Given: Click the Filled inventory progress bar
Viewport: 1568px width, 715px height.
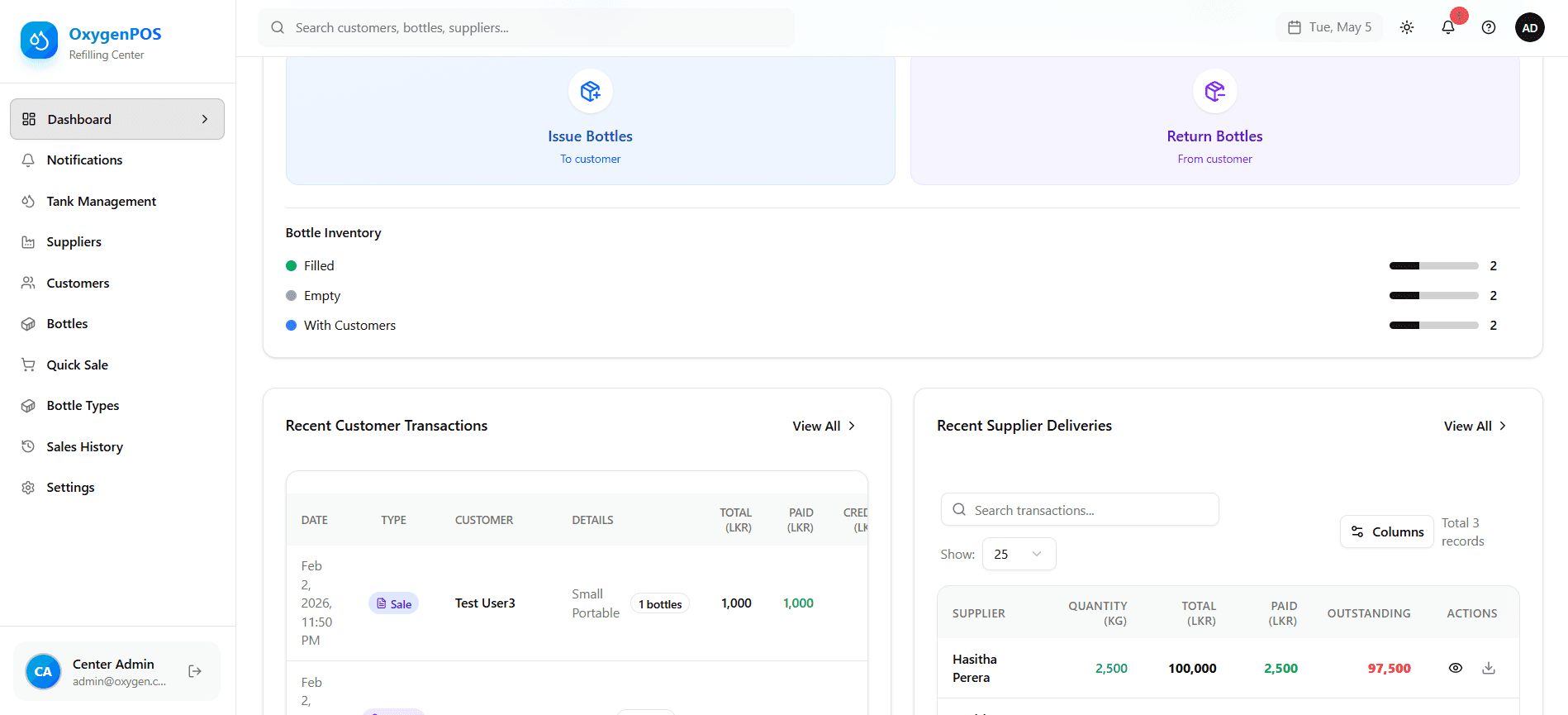Looking at the screenshot, I should pyautogui.click(x=1434, y=266).
